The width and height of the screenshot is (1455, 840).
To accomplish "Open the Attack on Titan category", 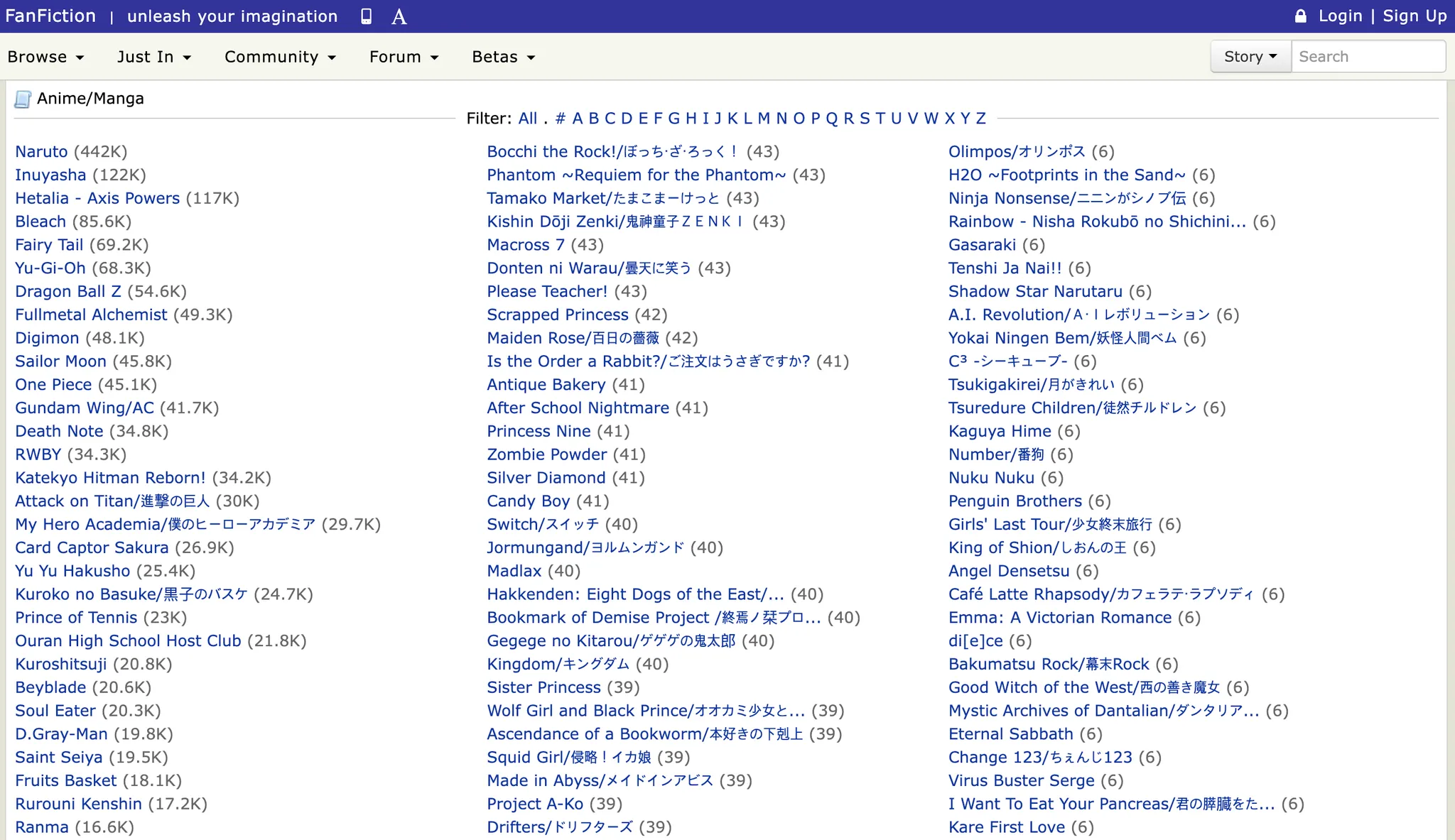I will click(112, 501).
